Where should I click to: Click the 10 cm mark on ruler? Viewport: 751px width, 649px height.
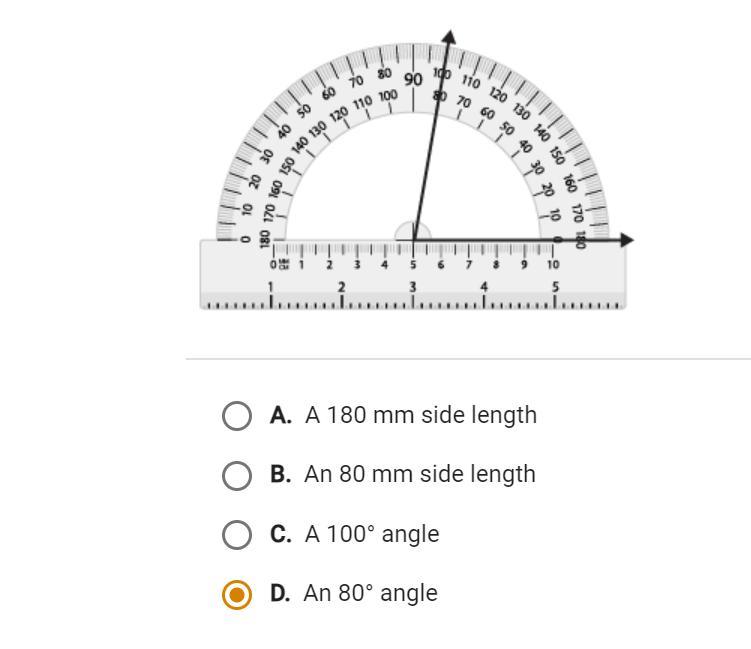coord(553,265)
